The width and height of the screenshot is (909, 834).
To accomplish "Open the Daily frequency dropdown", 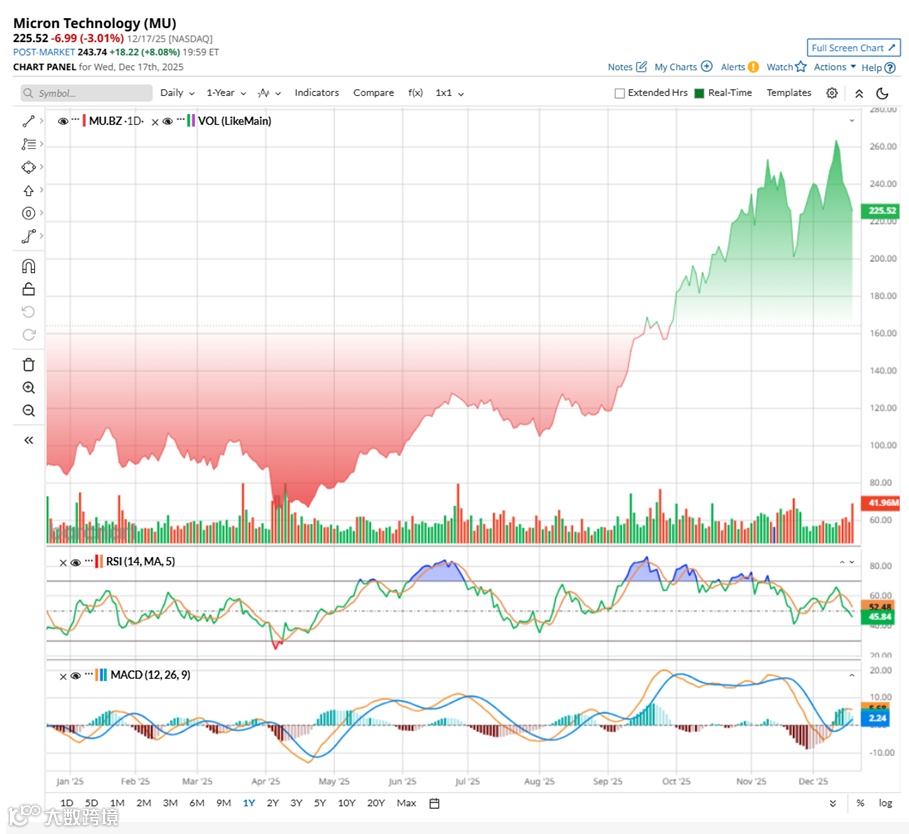I will point(177,93).
